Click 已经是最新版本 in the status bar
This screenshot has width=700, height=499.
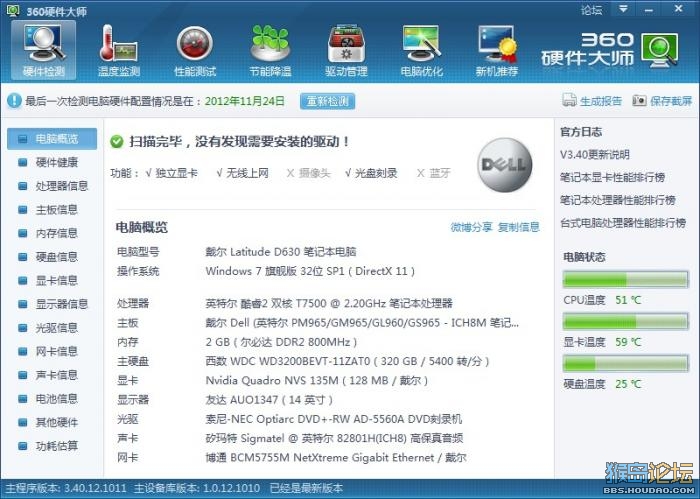(x=306, y=488)
